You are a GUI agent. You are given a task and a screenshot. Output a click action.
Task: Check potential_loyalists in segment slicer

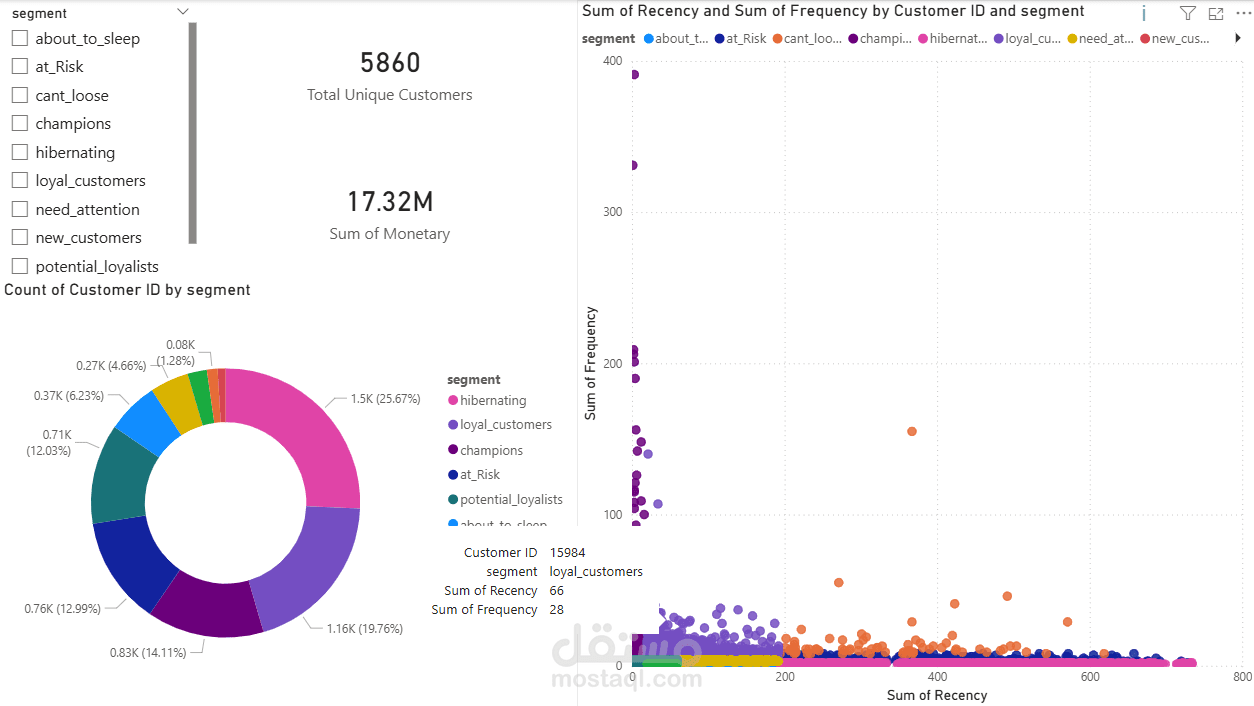click(17, 266)
